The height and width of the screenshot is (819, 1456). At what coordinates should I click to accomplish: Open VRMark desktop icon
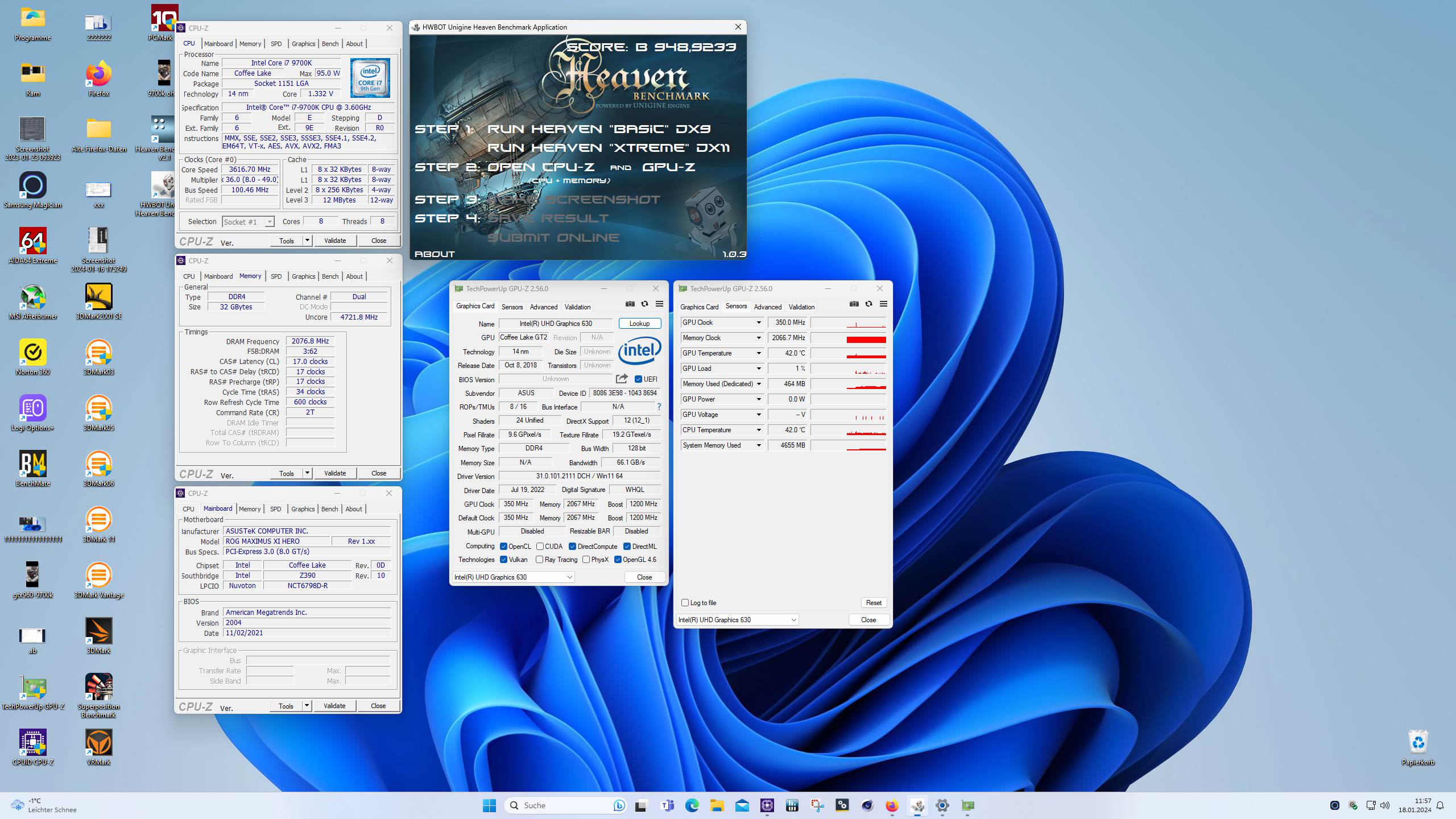(98, 747)
